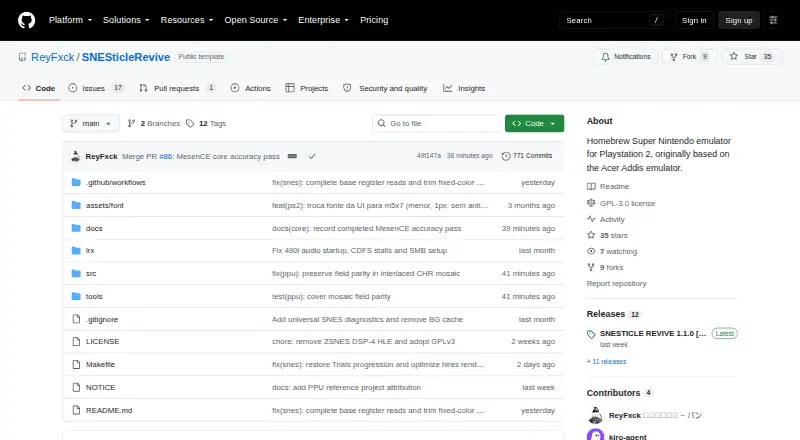Select the Code tab
This screenshot has height=440, width=800.
tap(39, 88)
